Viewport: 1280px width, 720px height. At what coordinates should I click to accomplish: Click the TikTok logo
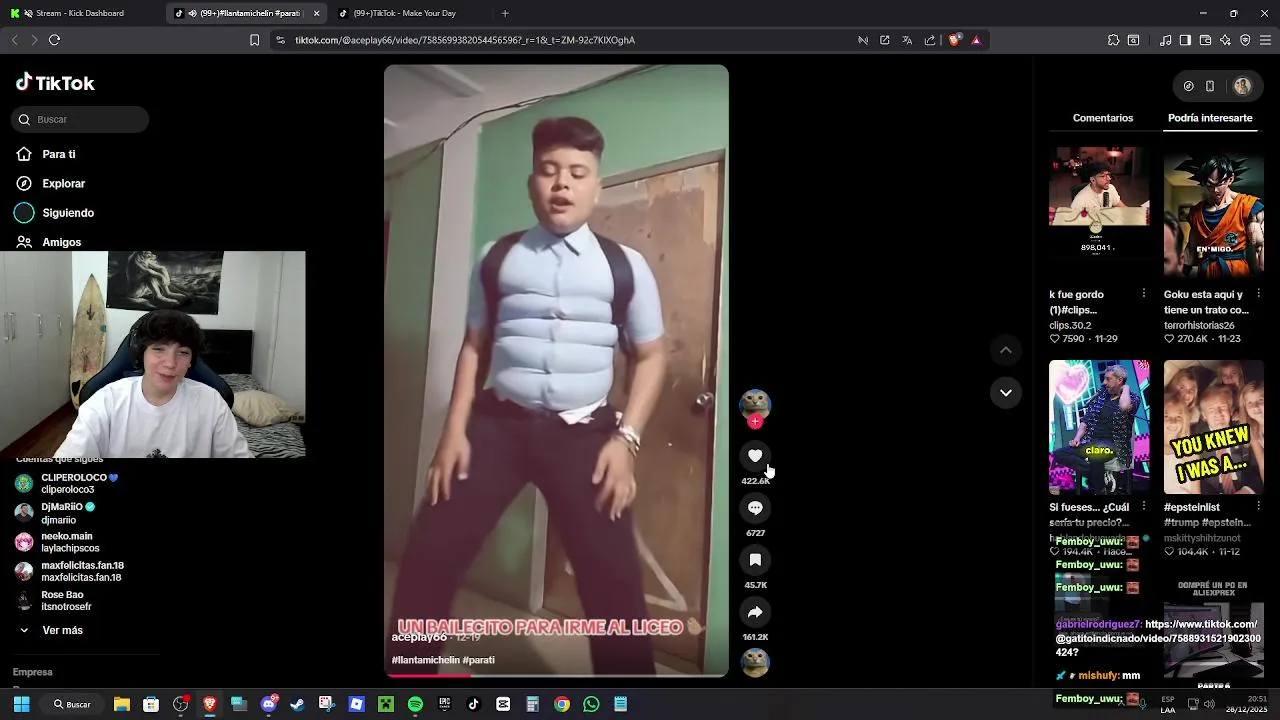tap(55, 83)
